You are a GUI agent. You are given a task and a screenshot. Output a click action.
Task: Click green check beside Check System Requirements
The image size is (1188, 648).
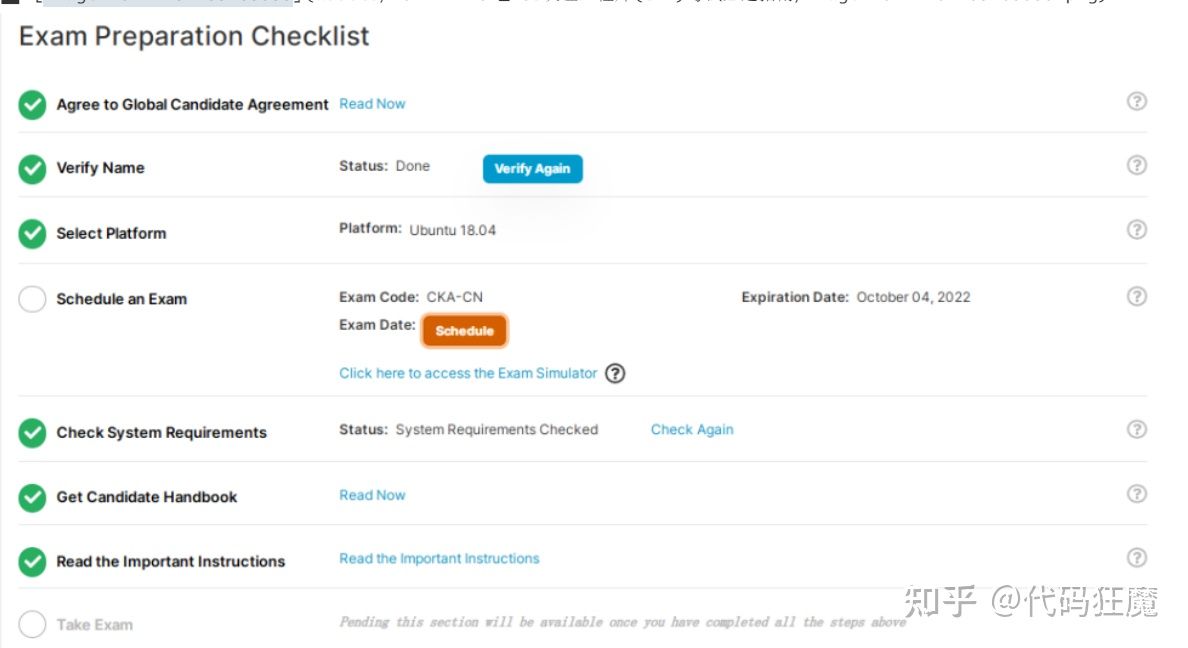pos(33,433)
